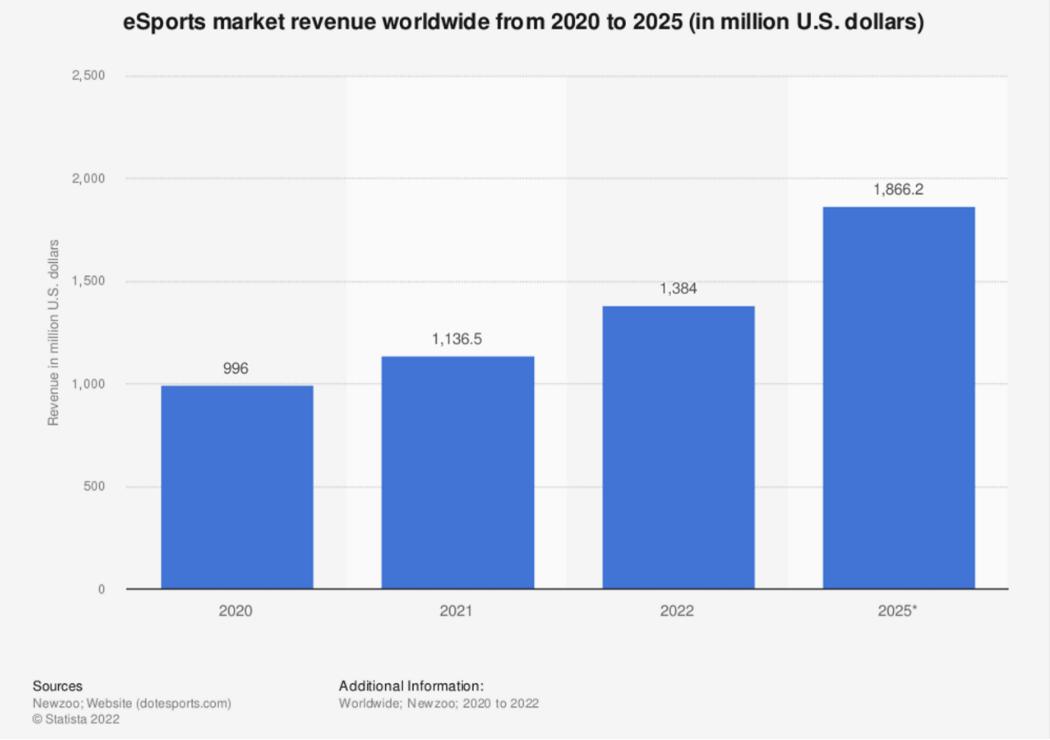
Task: Click the 1,500 y-axis tick label
Action: (88, 282)
